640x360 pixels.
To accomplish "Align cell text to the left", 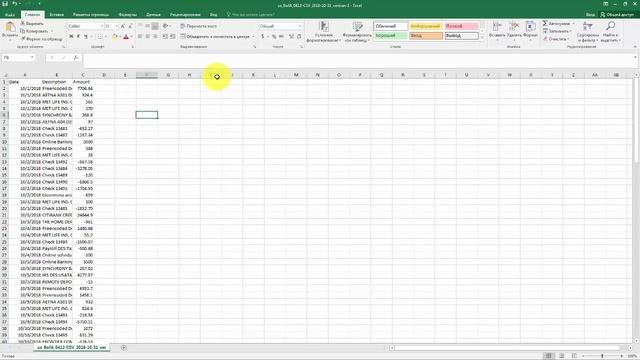I will click(140, 37).
